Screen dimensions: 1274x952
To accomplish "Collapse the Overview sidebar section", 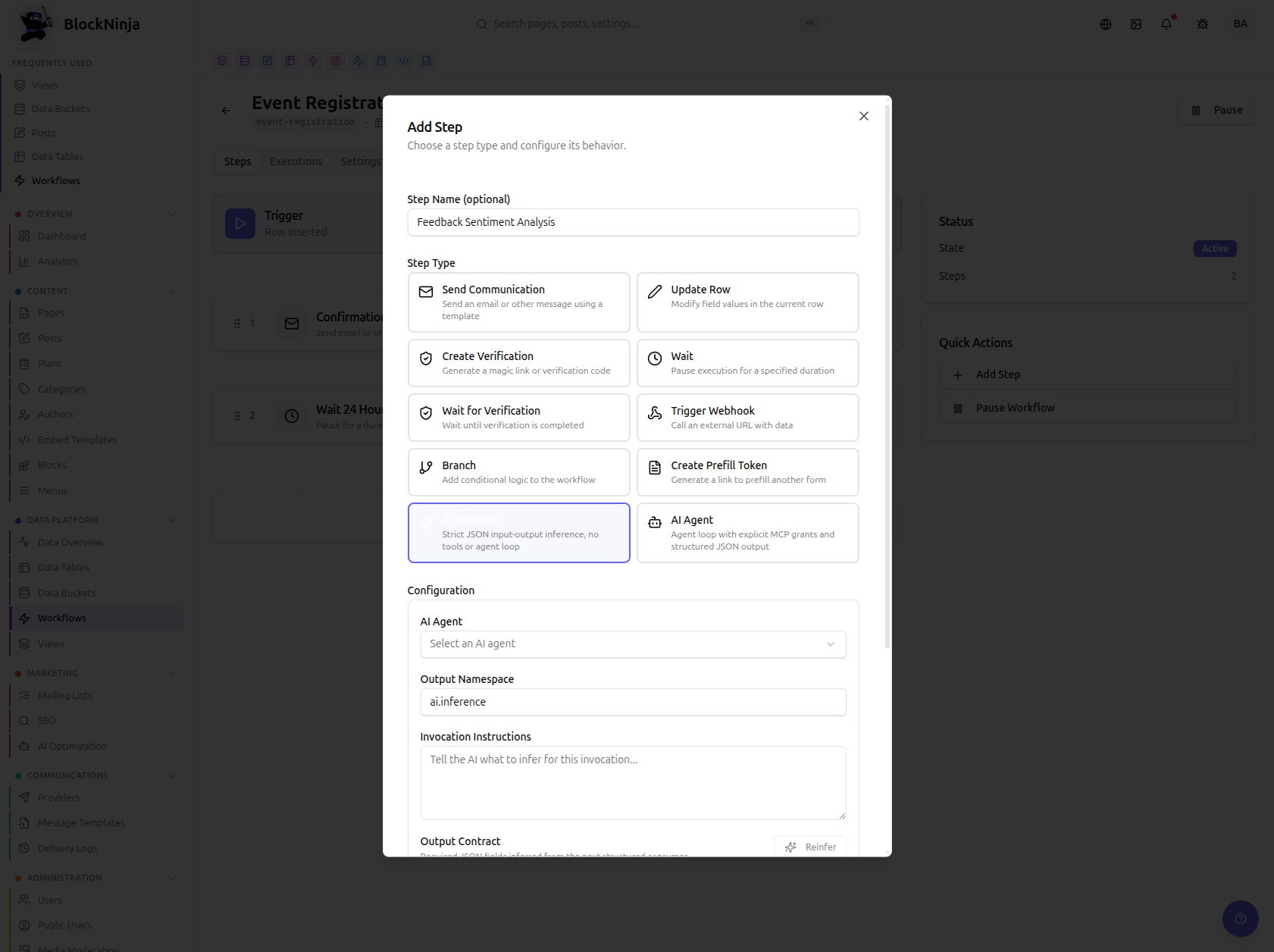I will tap(171, 214).
